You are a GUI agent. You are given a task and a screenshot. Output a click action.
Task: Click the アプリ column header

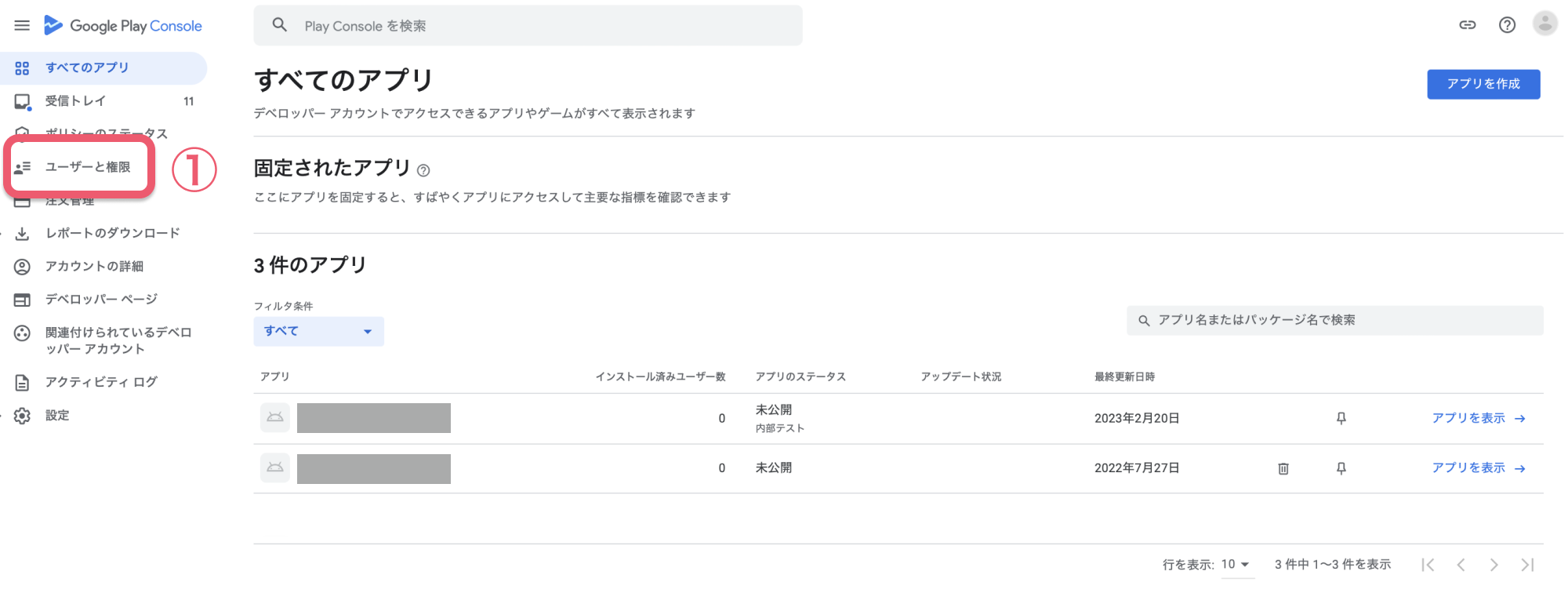click(x=275, y=377)
